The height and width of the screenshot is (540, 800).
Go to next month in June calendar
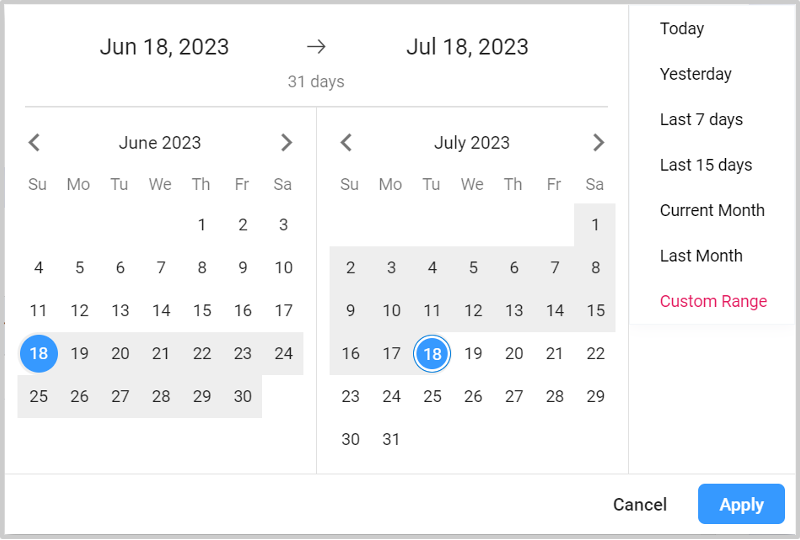point(286,143)
